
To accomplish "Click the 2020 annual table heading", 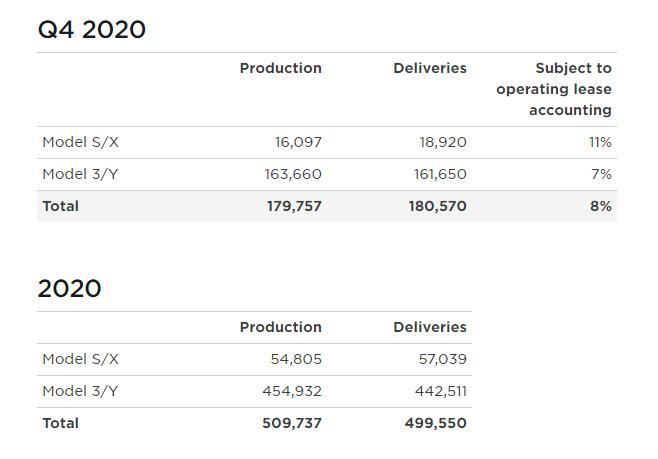I will [69, 289].
